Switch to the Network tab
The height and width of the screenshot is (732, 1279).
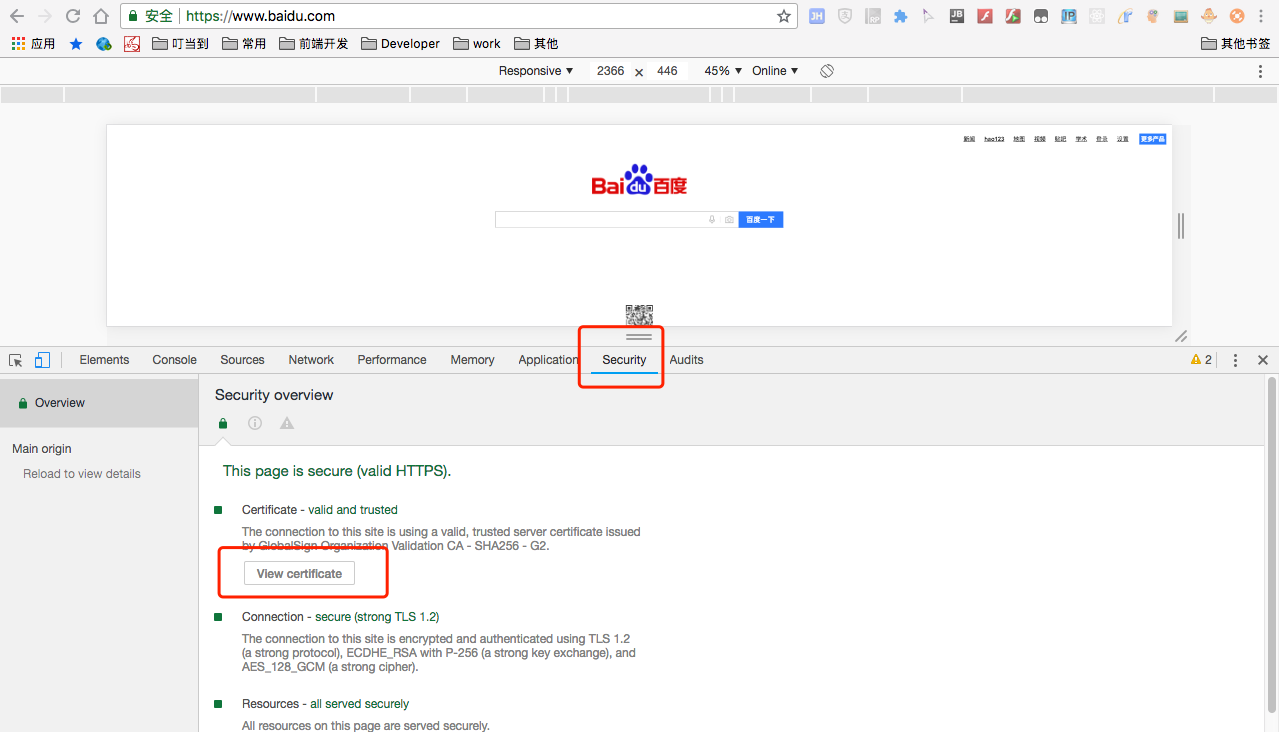[x=311, y=360]
